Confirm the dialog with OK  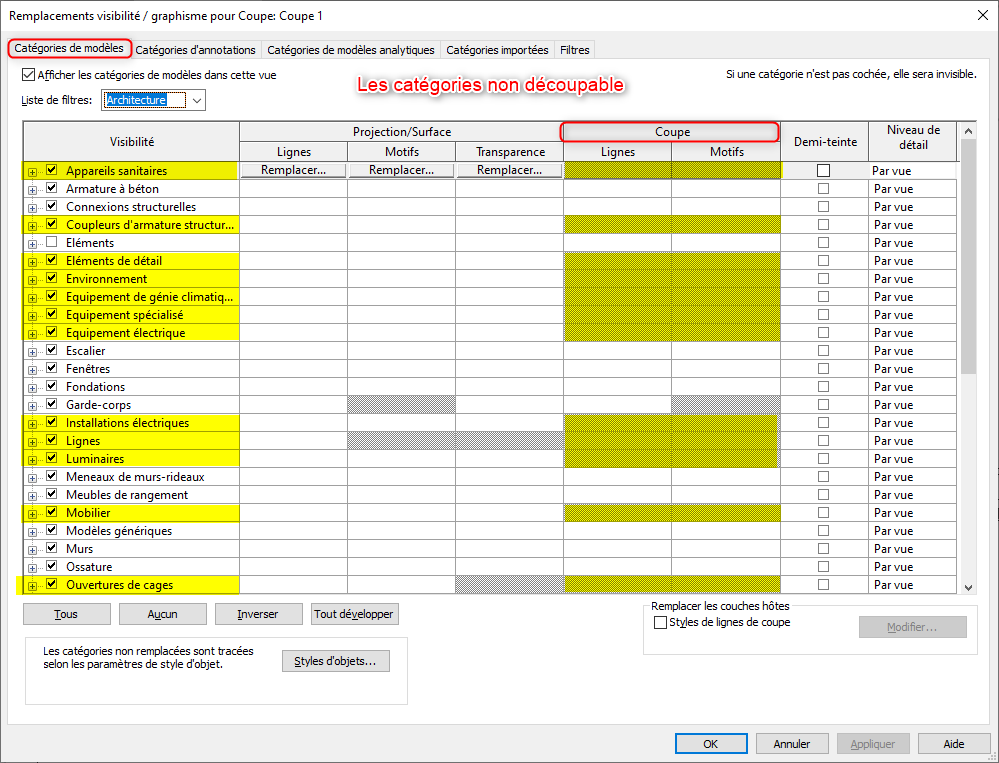[x=710, y=744]
